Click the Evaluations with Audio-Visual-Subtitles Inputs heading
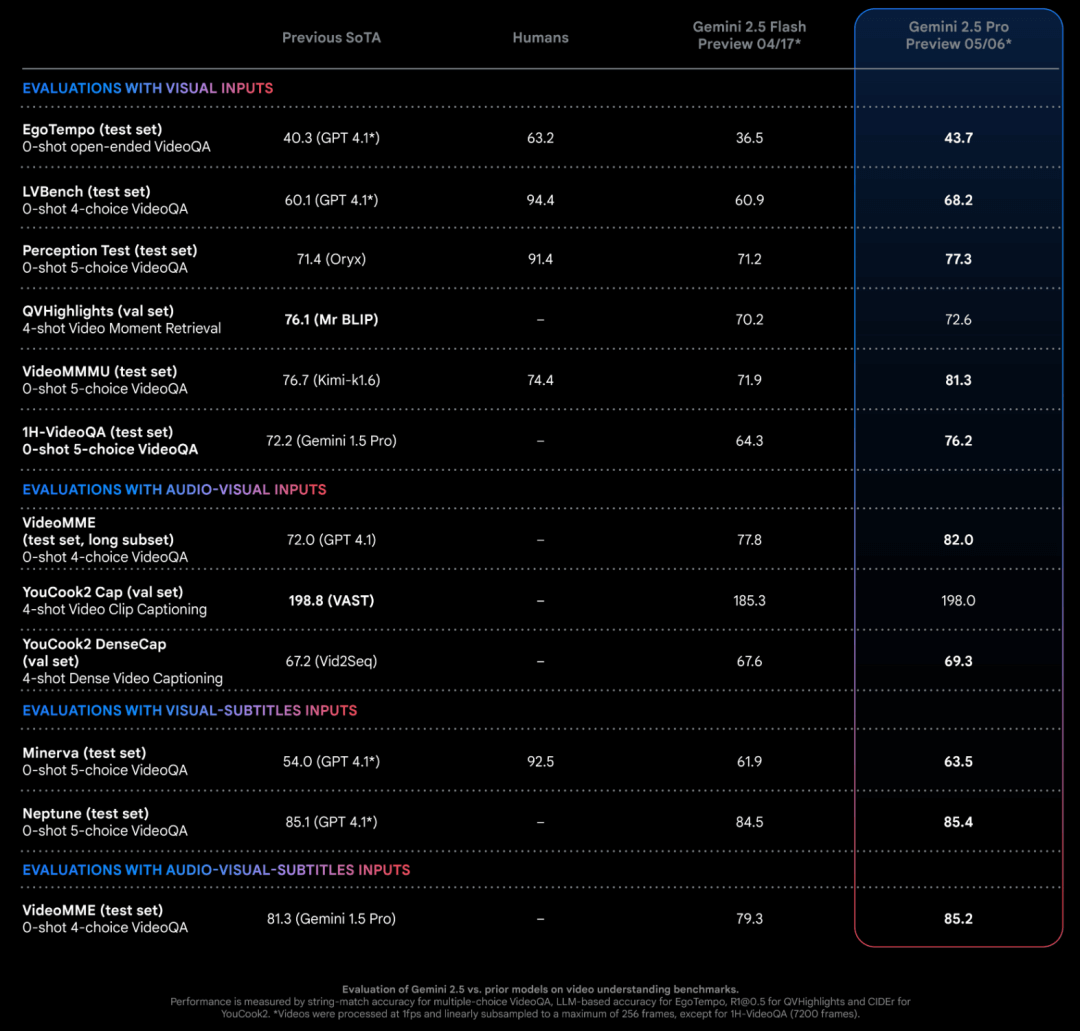1080x1031 pixels. [216, 870]
